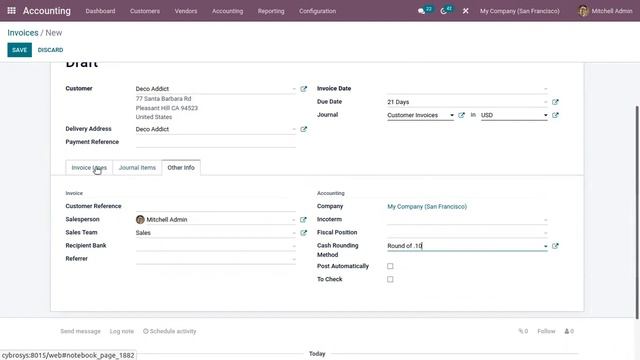
Task: Open external link for Salesperson
Action: (x=303, y=220)
